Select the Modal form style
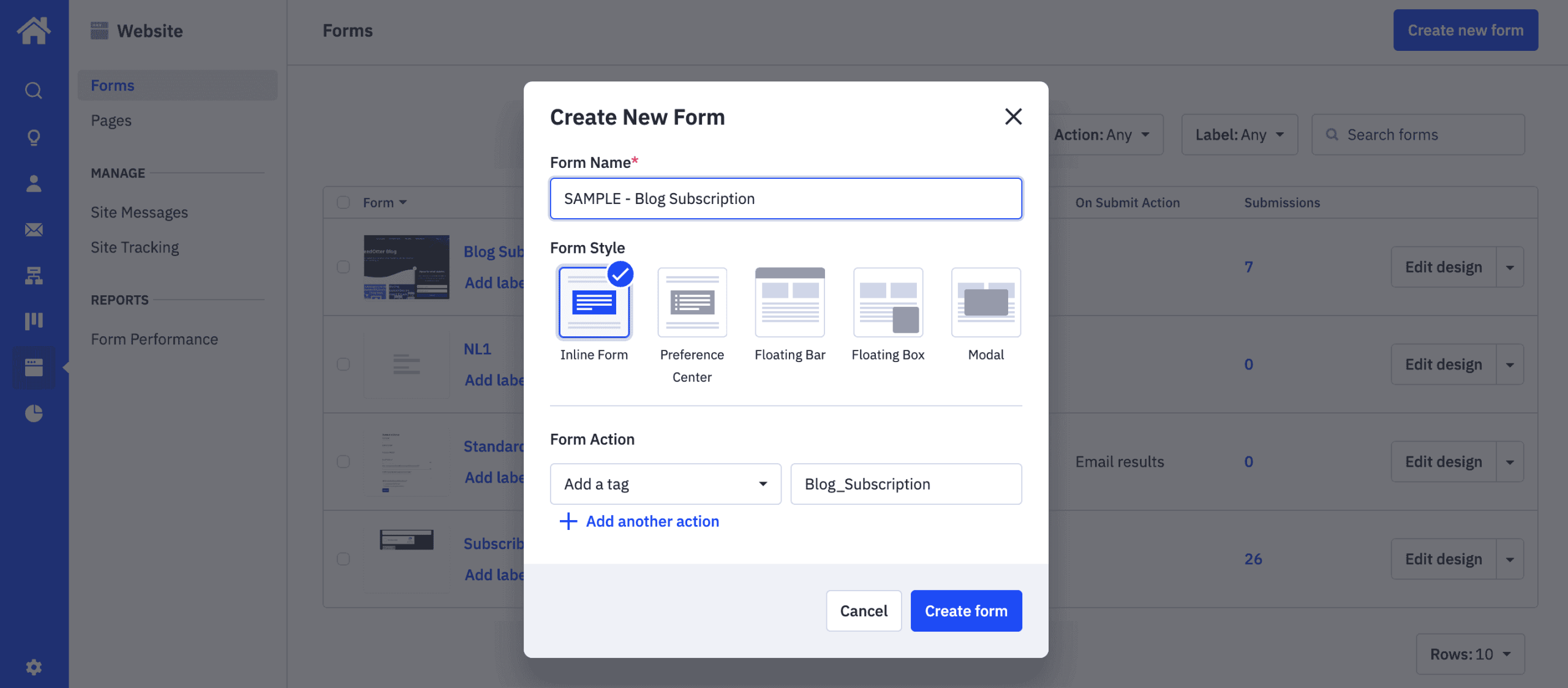 point(986,302)
